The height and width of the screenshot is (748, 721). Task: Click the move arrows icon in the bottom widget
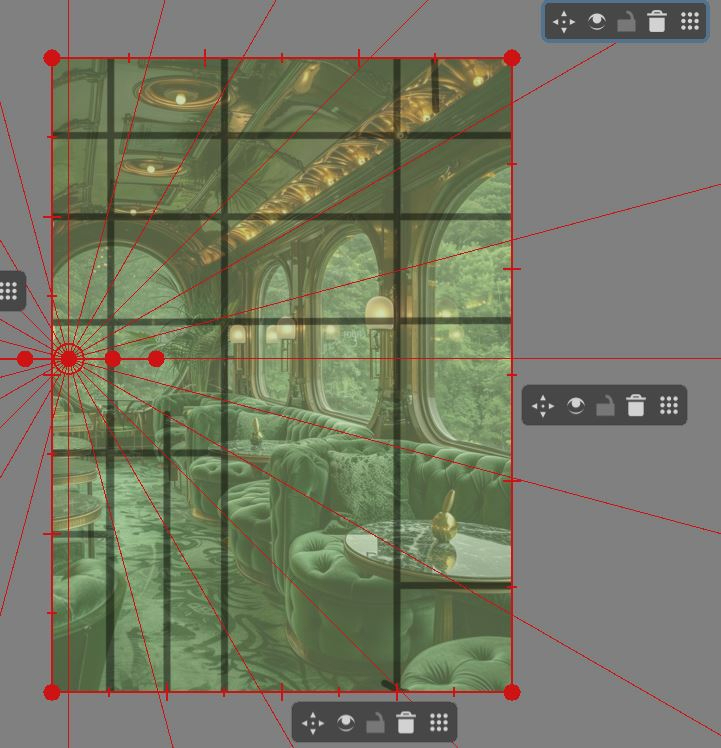point(313,723)
